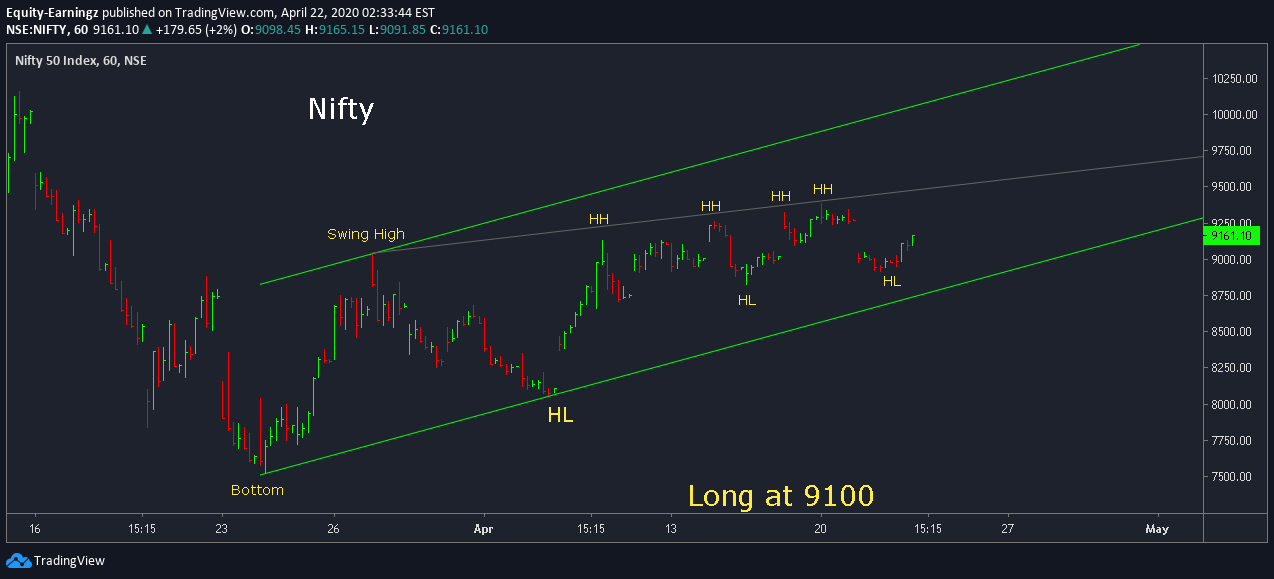1274x579 pixels.
Task: Click the "23" date on the time axis
Action: point(222,528)
